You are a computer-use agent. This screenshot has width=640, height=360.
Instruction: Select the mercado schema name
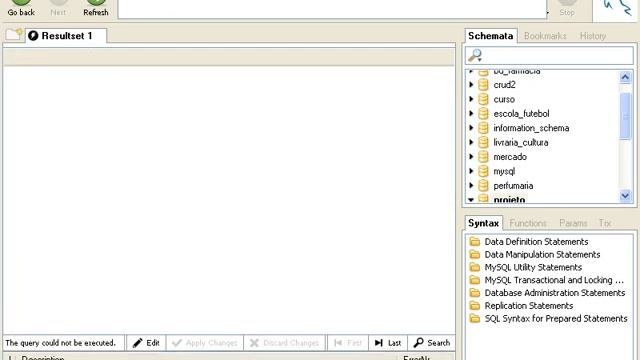(x=510, y=157)
